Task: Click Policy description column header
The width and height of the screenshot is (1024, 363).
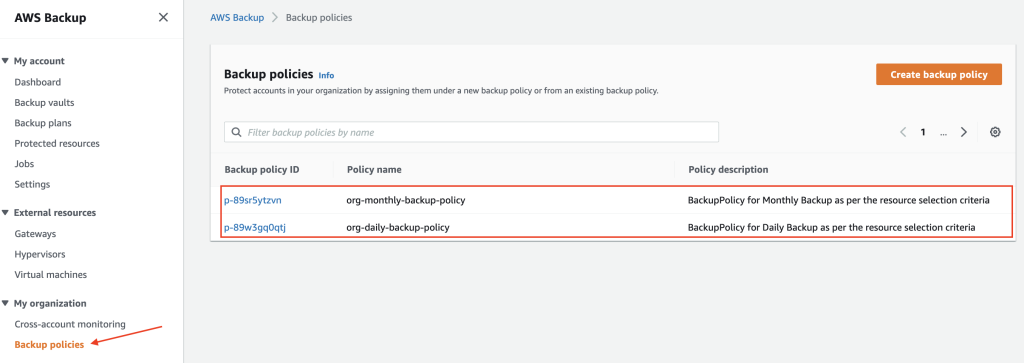Action: click(728, 169)
